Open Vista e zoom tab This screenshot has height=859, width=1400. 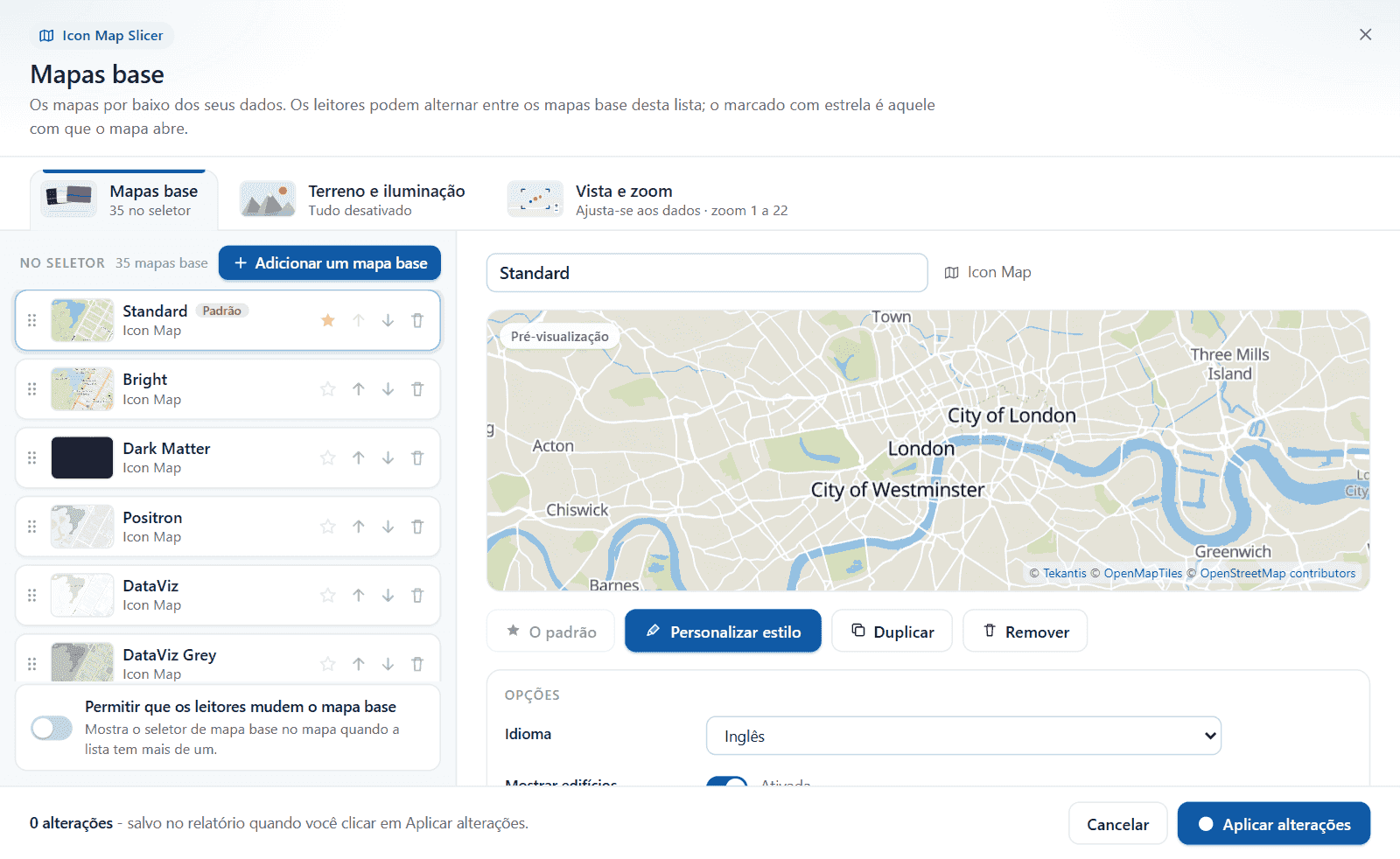[649, 200]
